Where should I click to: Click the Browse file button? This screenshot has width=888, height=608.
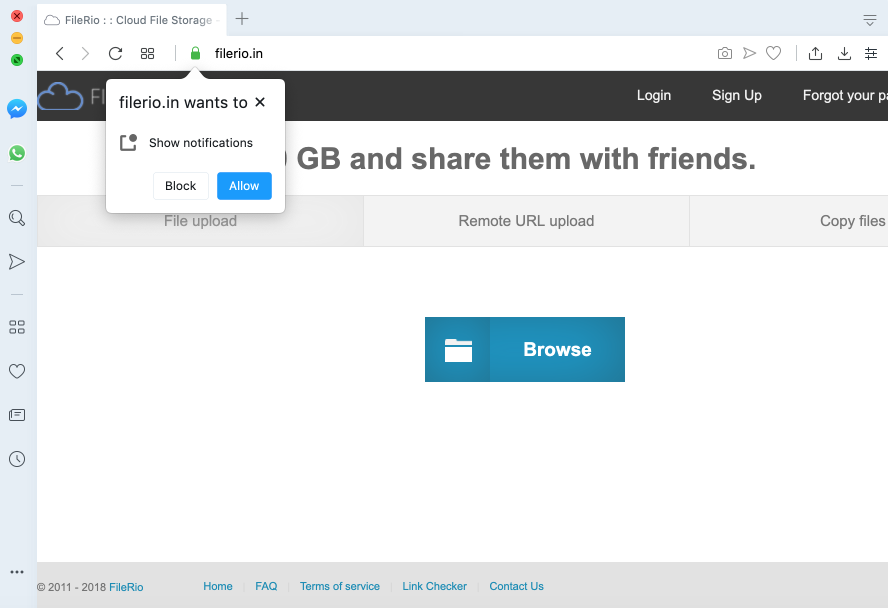pos(525,349)
